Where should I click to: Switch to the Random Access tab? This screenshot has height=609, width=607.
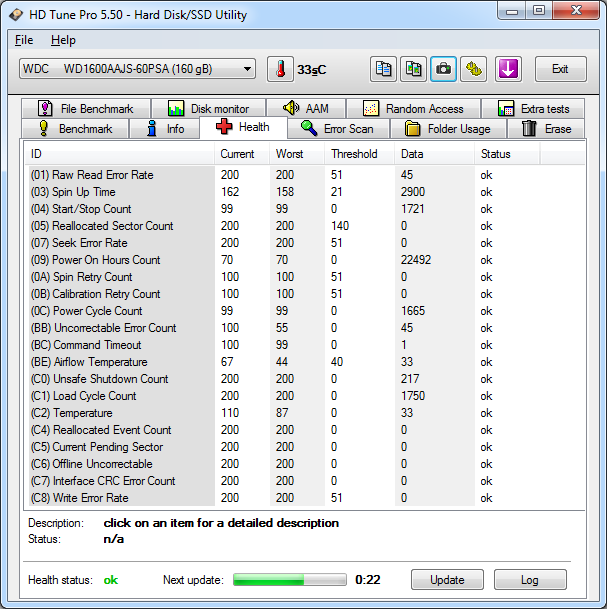pos(413,108)
